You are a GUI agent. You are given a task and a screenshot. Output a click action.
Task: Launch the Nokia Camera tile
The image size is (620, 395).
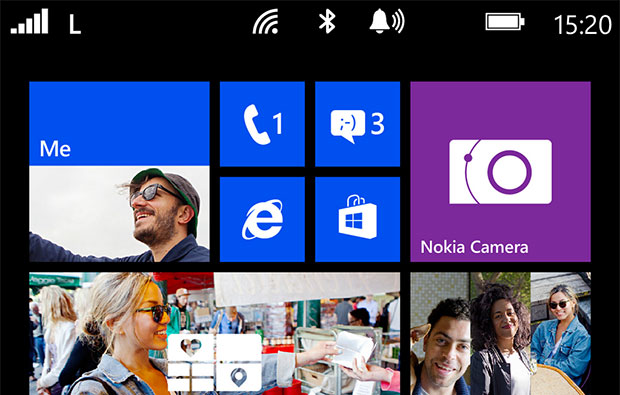tap(501, 172)
